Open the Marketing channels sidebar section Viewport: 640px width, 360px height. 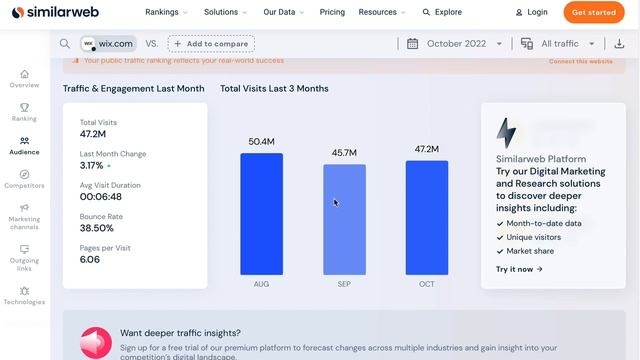[x=24, y=217]
